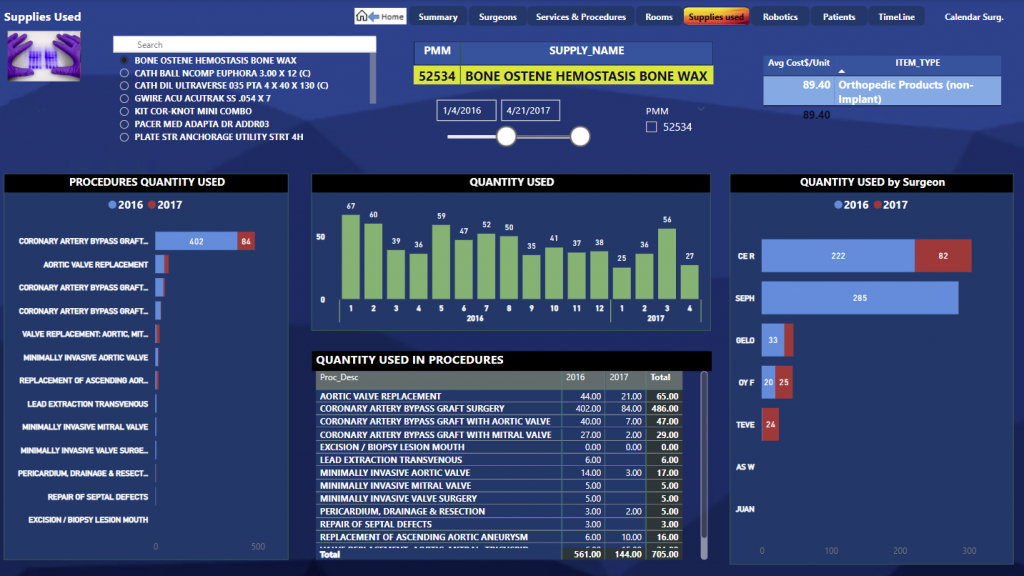The width and height of the screenshot is (1024, 576).
Task: Select the BONE OSTENE HEMOSTASIS BONE WAX radio button
Action: (x=124, y=61)
